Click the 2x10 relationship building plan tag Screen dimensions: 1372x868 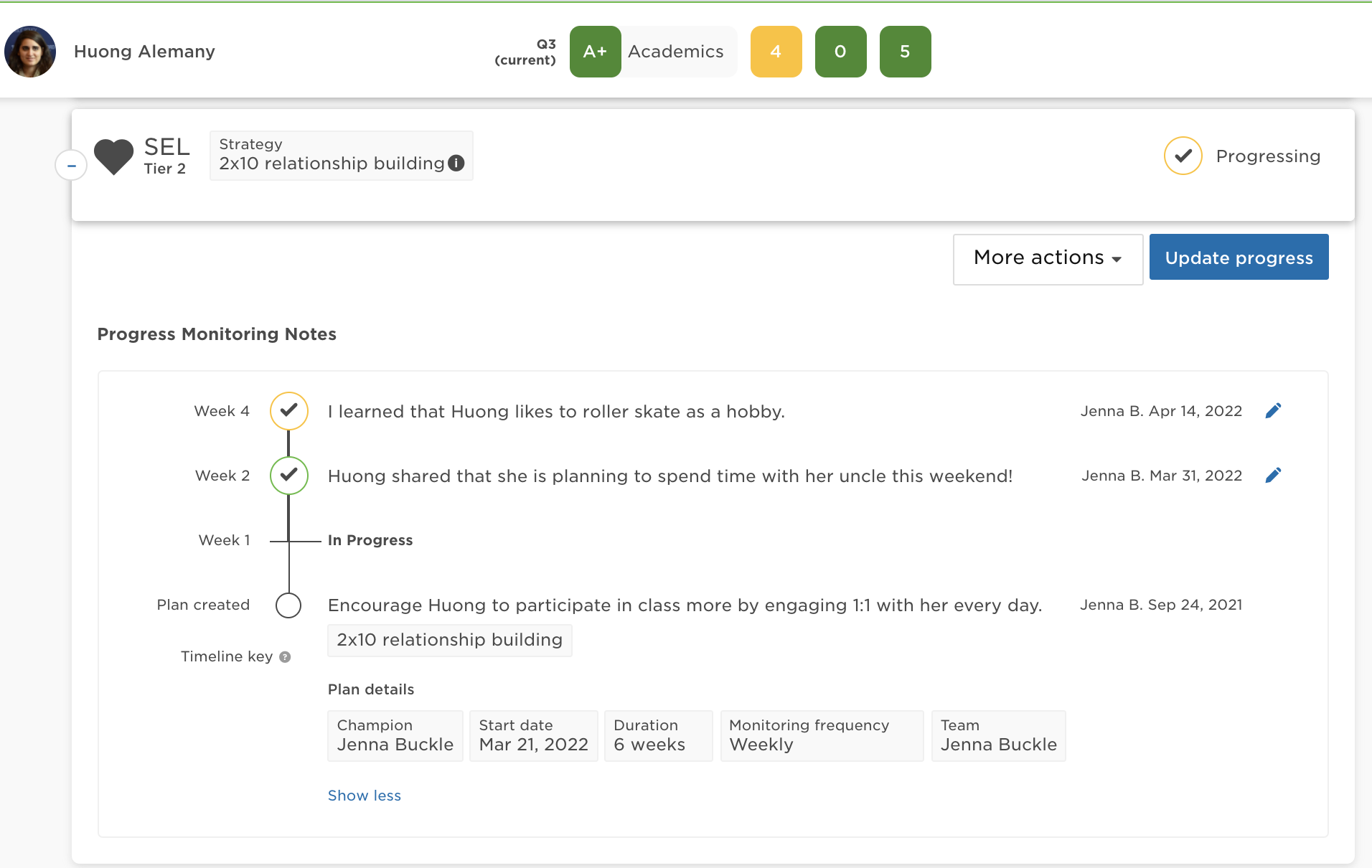(449, 640)
